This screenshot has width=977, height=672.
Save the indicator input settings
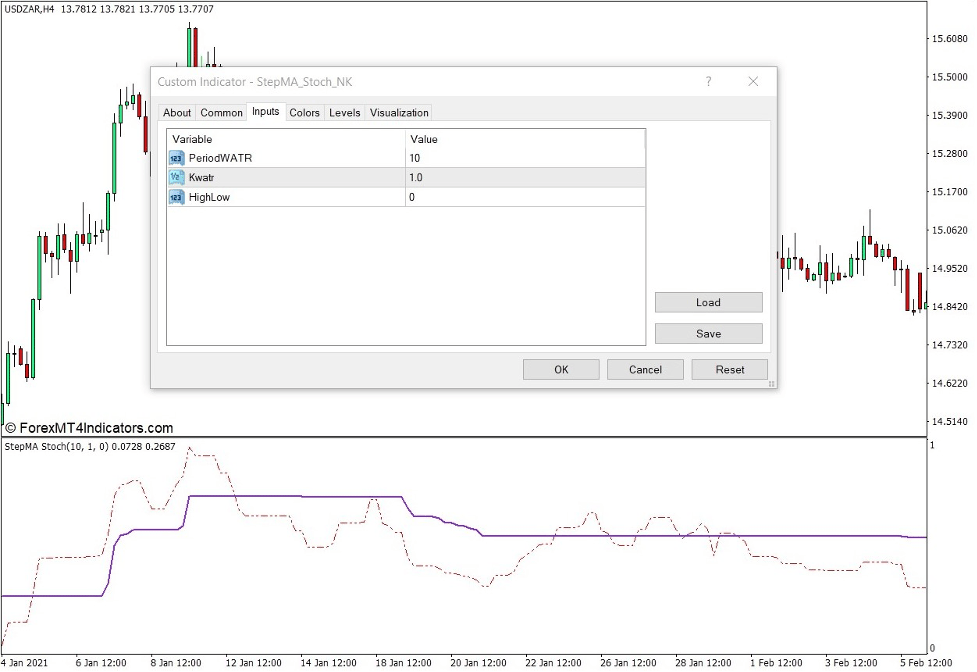pos(708,333)
